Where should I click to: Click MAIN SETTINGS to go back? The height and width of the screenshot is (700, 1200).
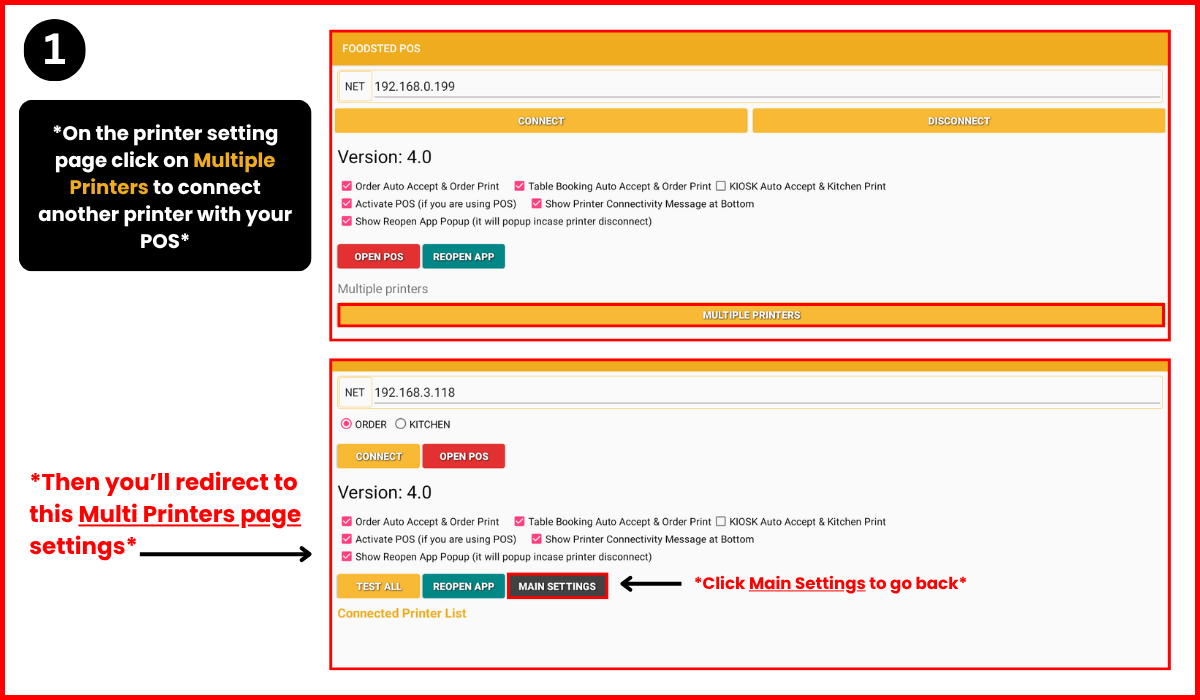[557, 586]
